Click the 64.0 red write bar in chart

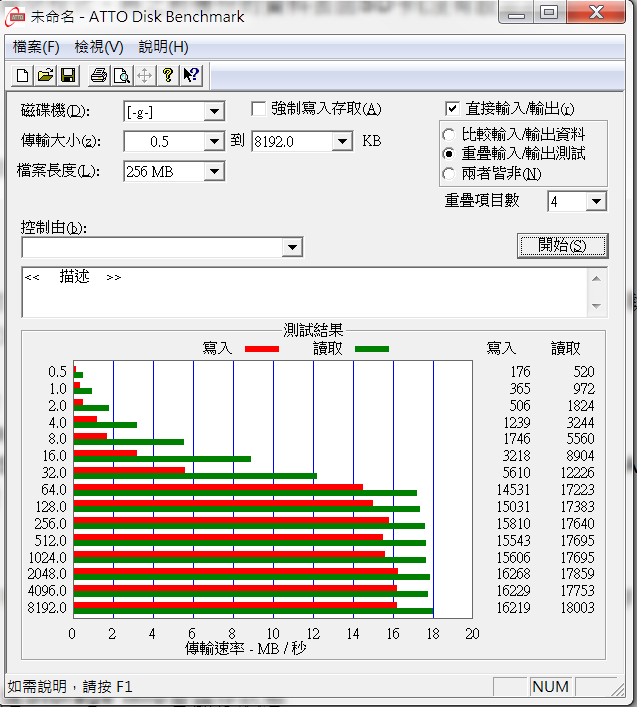pos(218,487)
